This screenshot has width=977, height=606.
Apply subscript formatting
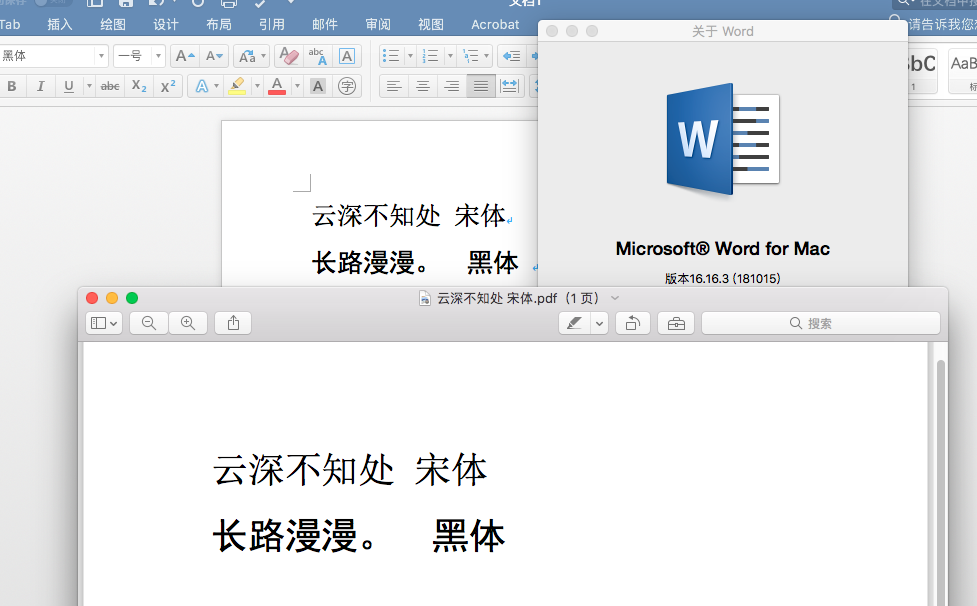click(x=139, y=86)
